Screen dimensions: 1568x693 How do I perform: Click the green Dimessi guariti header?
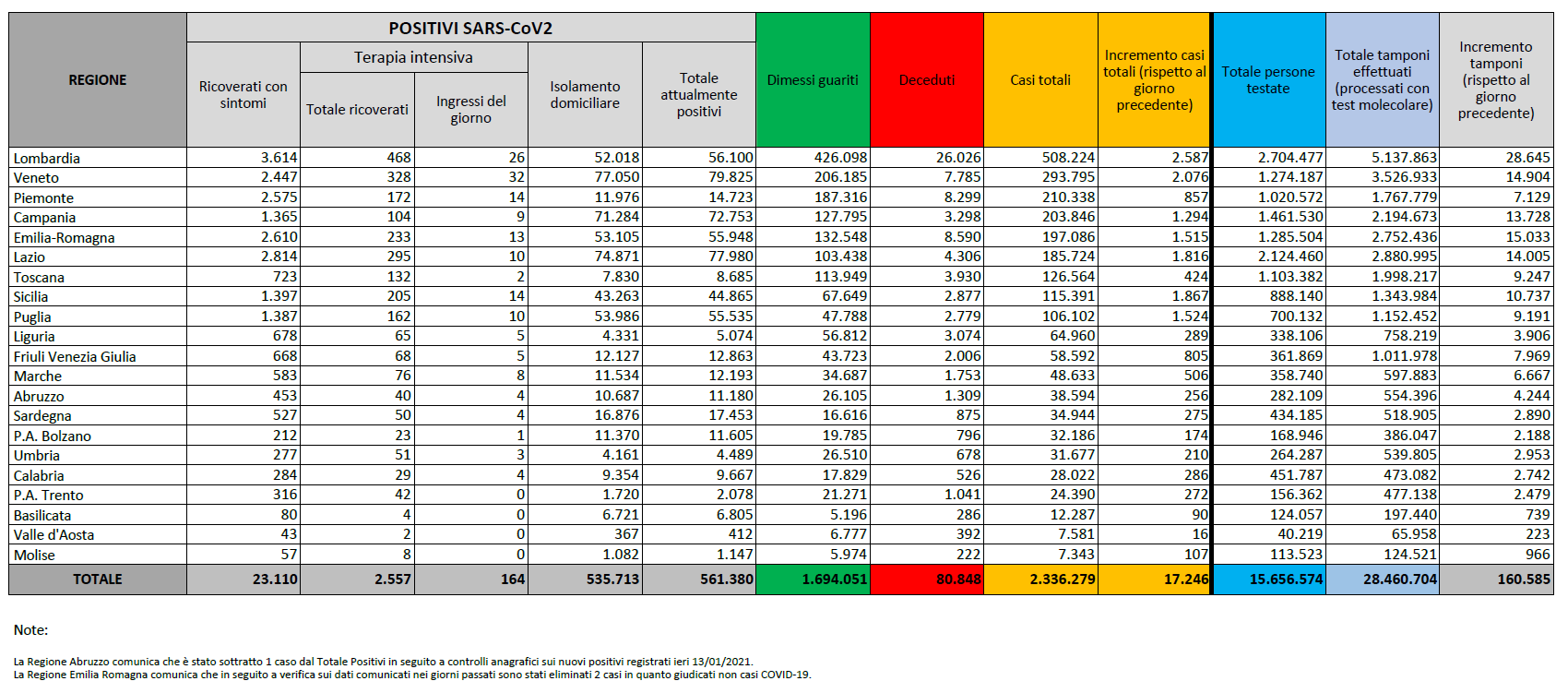pyautogui.click(x=812, y=80)
